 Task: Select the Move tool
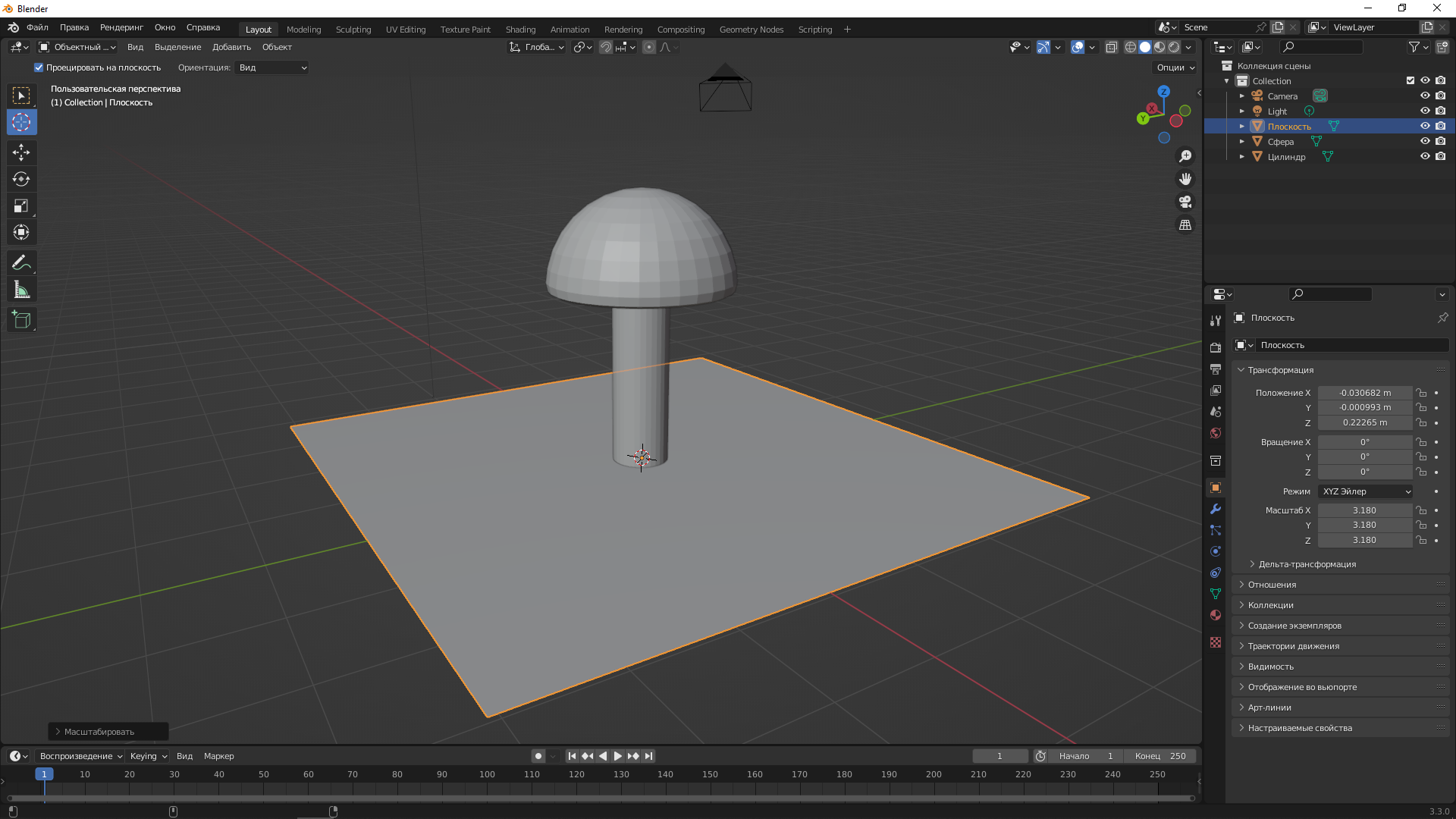(x=21, y=152)
